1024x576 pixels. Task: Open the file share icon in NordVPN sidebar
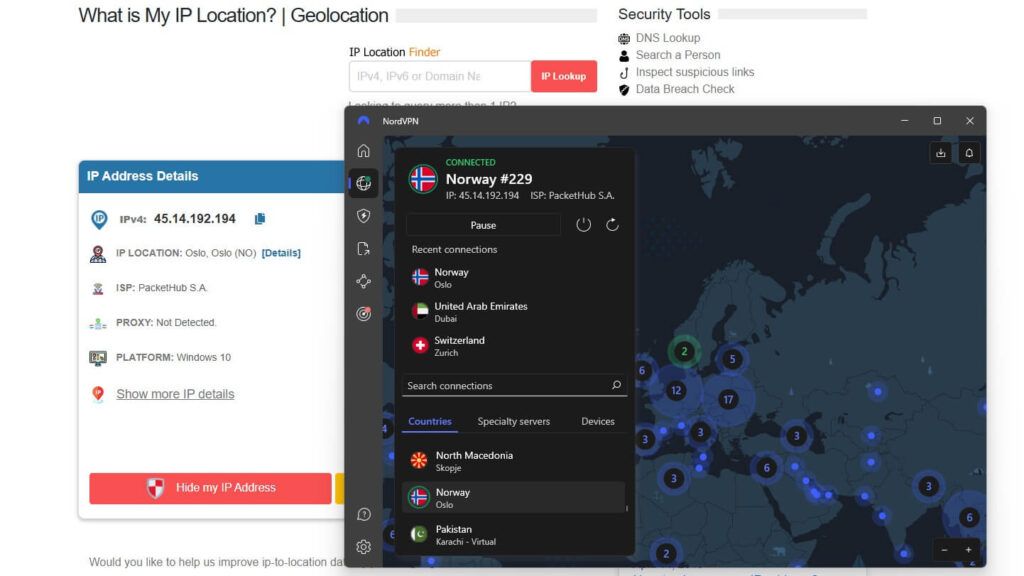pos(364,249)
